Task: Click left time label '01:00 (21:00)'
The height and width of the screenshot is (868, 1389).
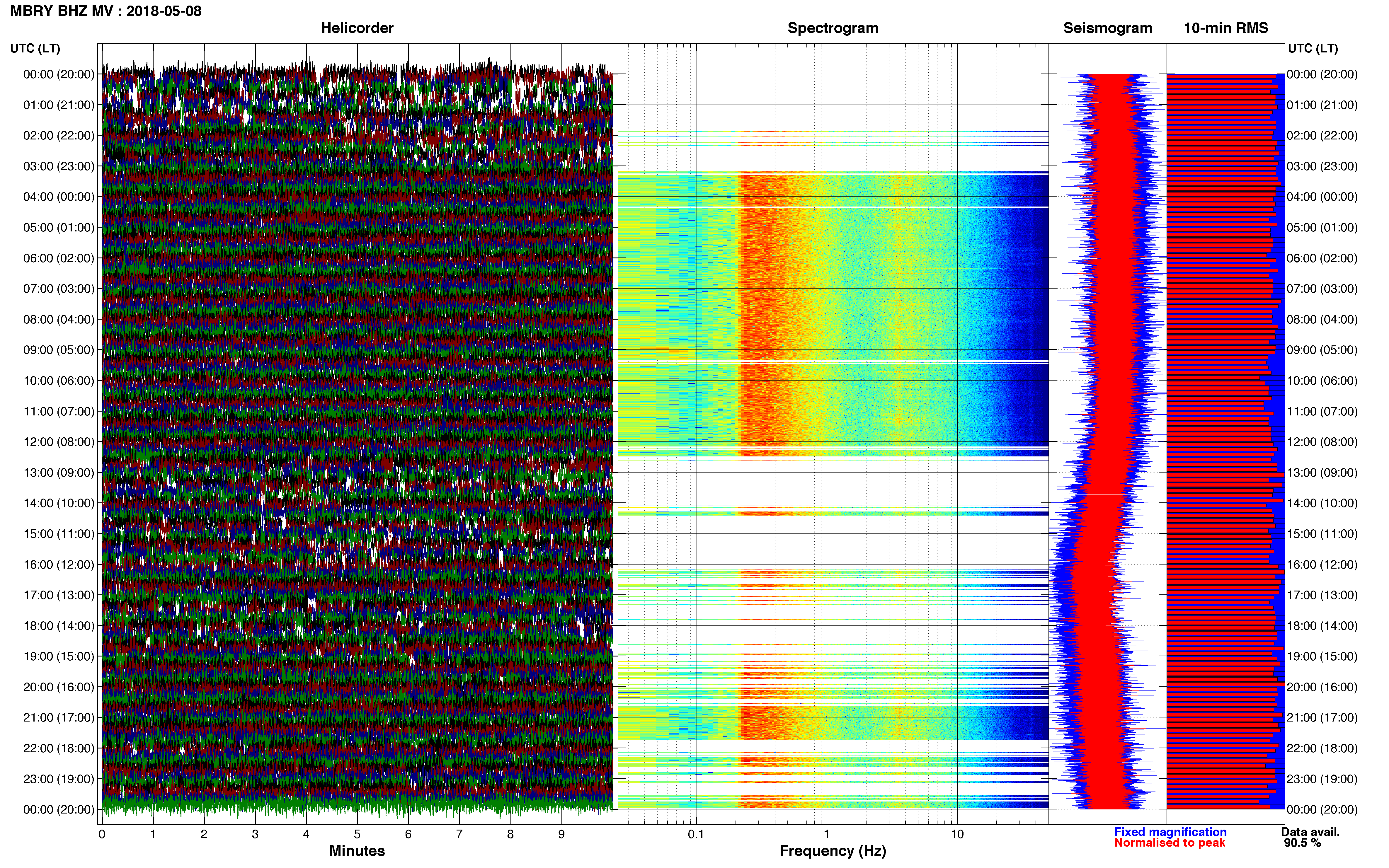Action: tap(59, 105)
